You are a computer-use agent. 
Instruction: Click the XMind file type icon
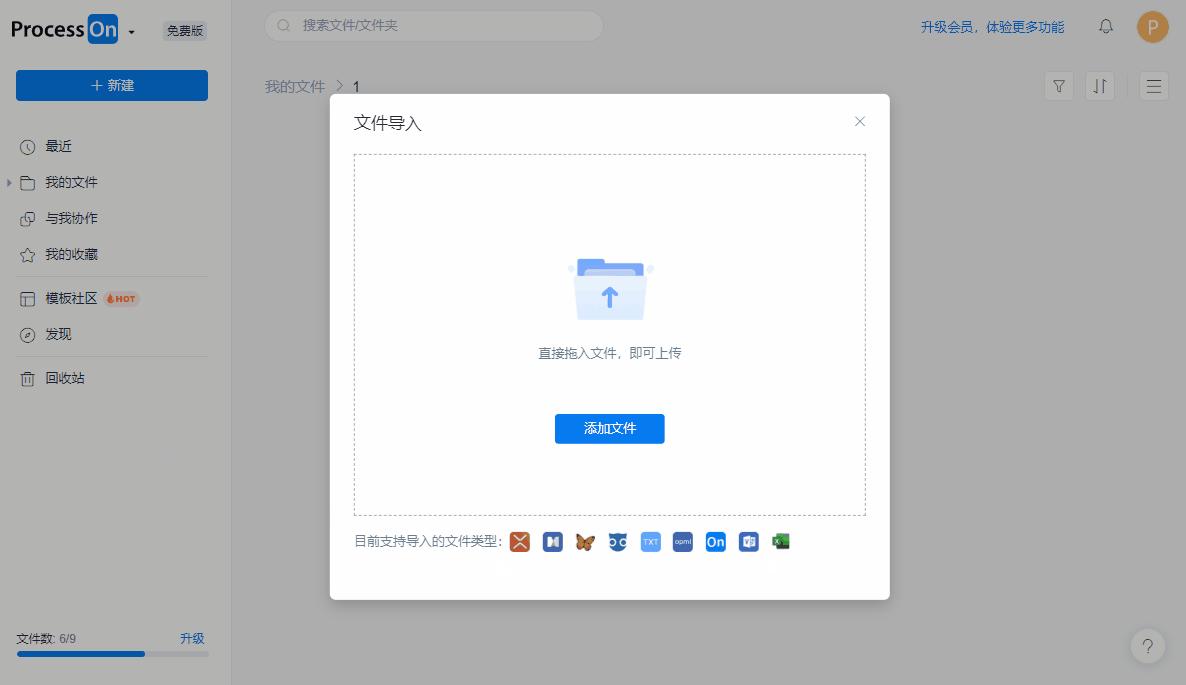click(x=520, y=542)
